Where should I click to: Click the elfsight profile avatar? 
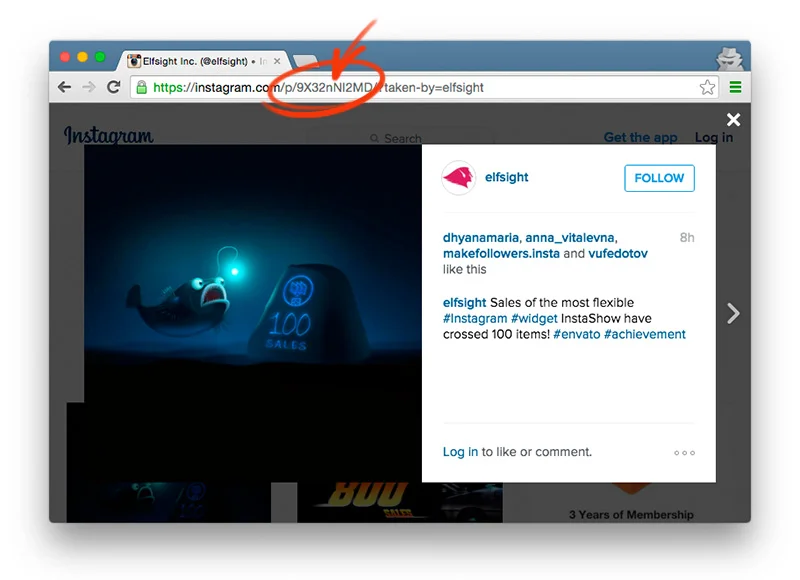[x=459, y=178]
